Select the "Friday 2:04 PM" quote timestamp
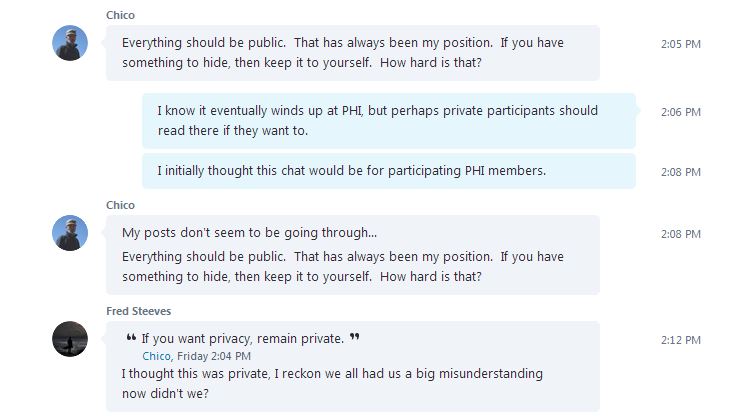 [214, 356]
